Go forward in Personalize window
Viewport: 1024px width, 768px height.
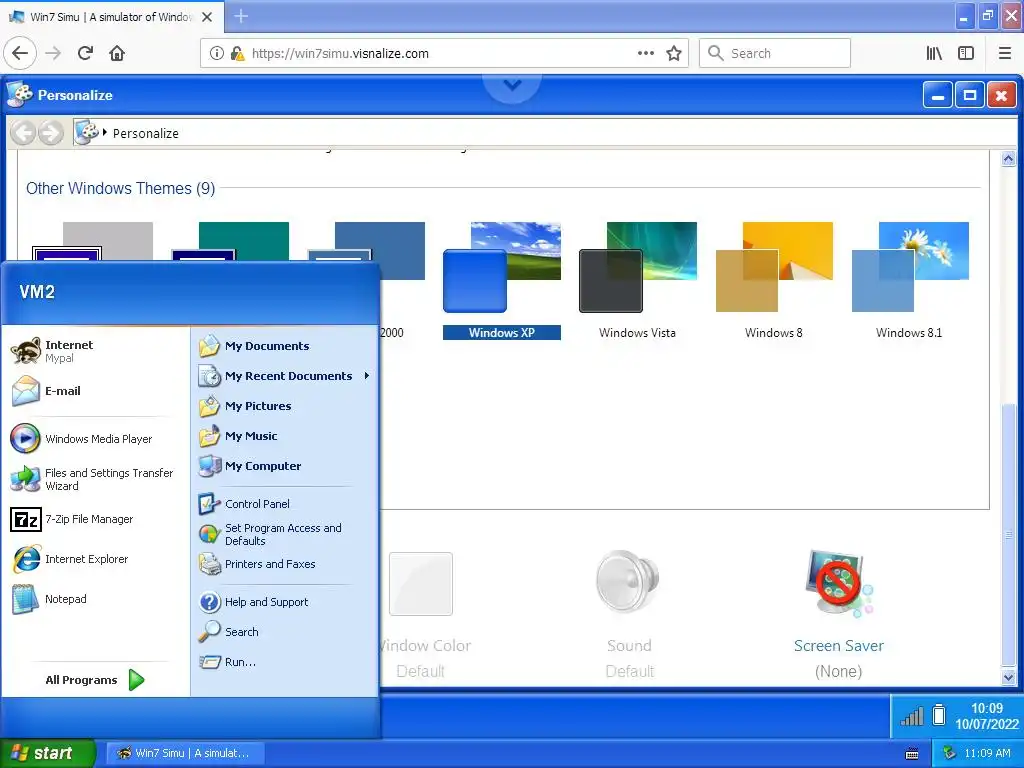(x=51, y=133)
